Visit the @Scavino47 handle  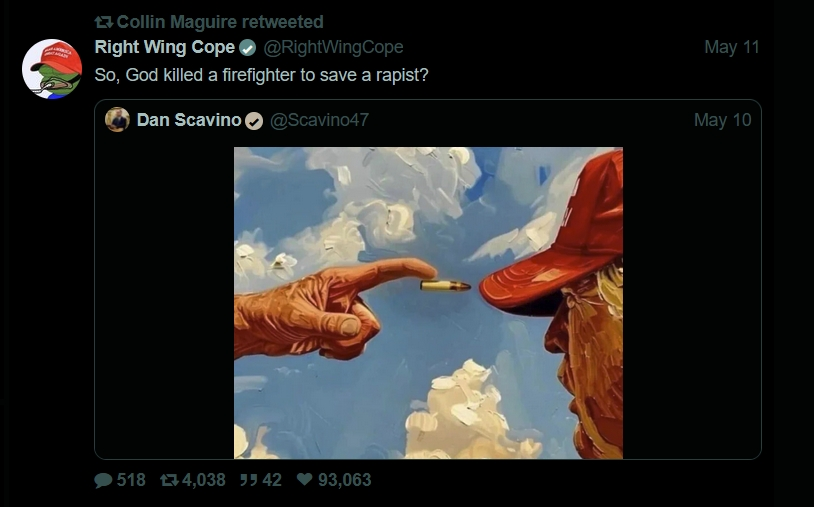[x=320, y=120]
